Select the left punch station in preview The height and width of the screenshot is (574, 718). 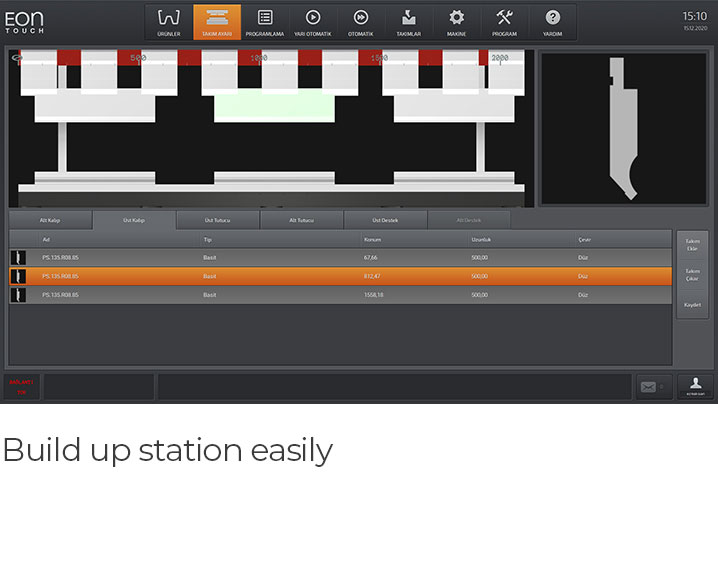(95, 106)
